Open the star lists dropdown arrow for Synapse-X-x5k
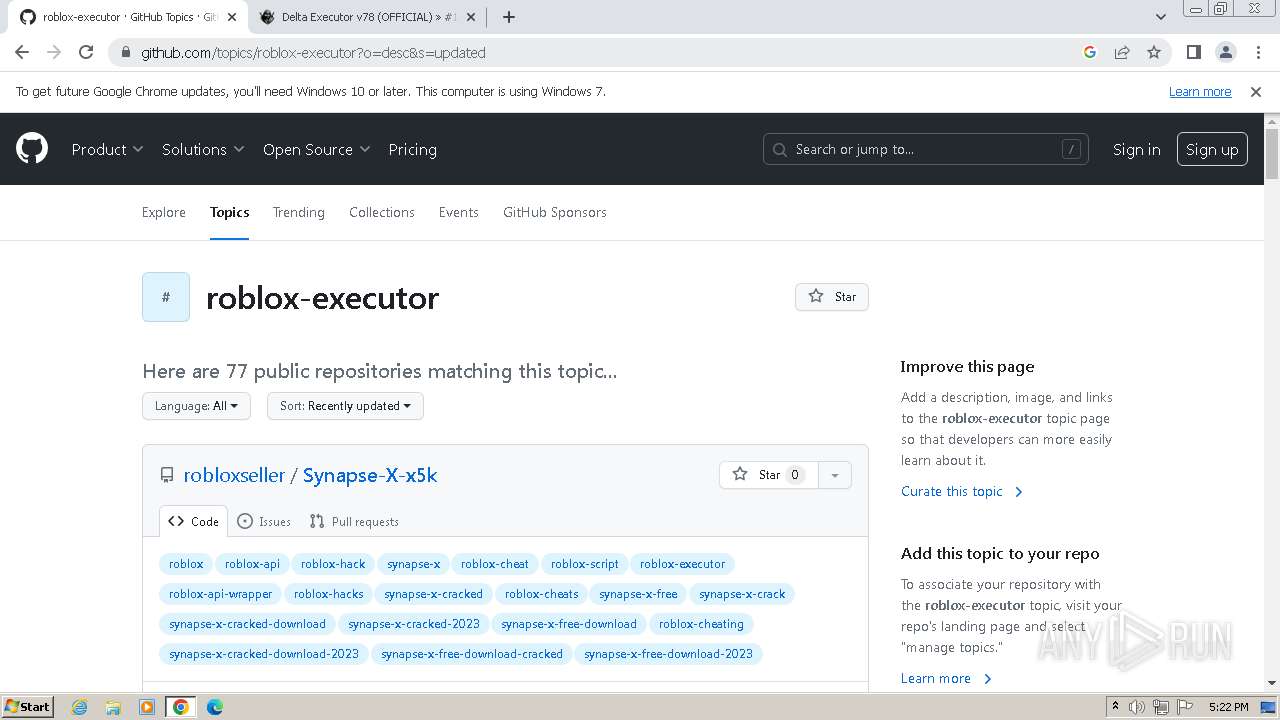This screenshot has width=1280, height=720. point(835,475)
